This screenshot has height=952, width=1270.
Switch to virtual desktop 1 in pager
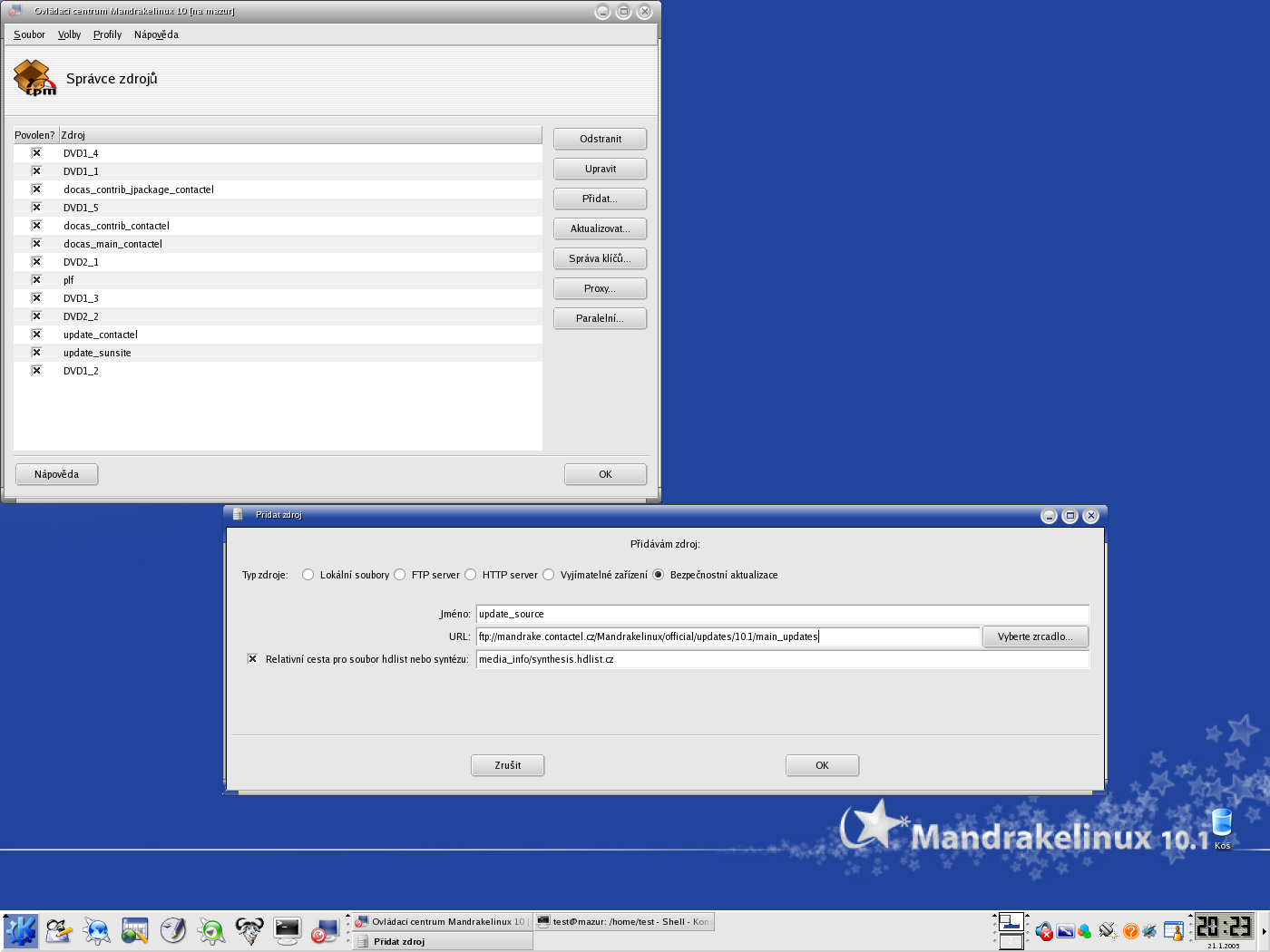click(x=1011, y=922)
